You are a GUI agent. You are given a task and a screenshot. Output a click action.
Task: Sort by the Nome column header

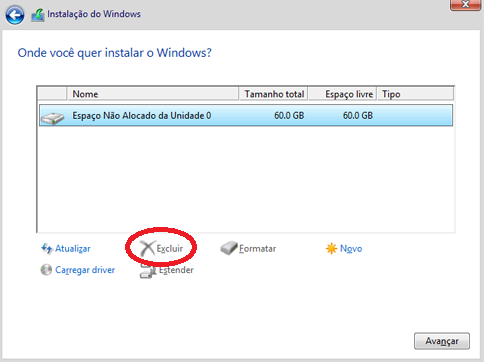pos(153,94)
